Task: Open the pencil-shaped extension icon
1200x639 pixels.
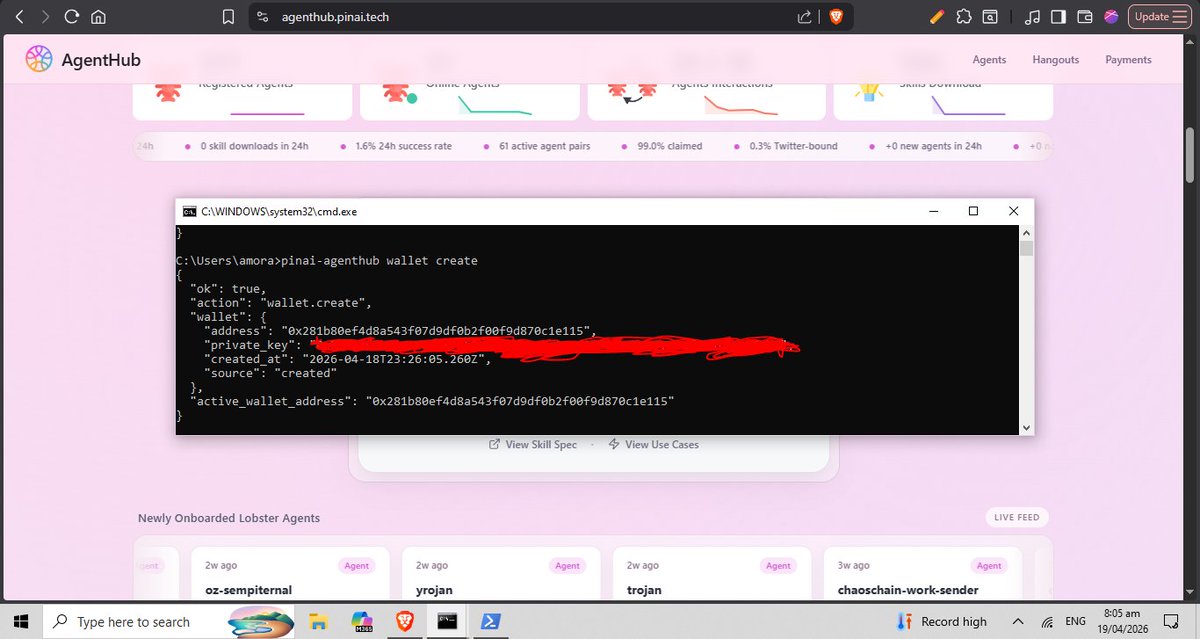Action: (x=936, y=17)
